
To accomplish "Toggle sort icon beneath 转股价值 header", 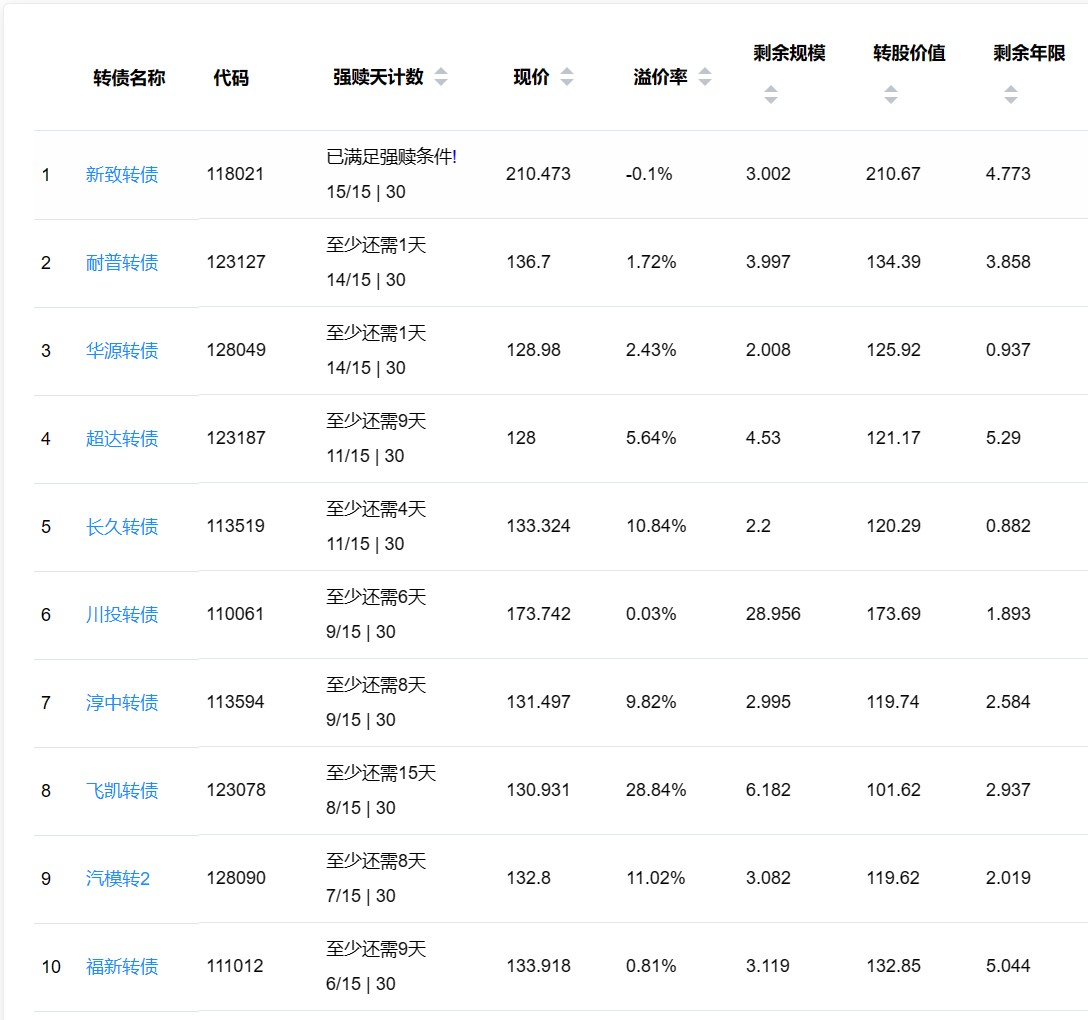I will pos(890,95).
